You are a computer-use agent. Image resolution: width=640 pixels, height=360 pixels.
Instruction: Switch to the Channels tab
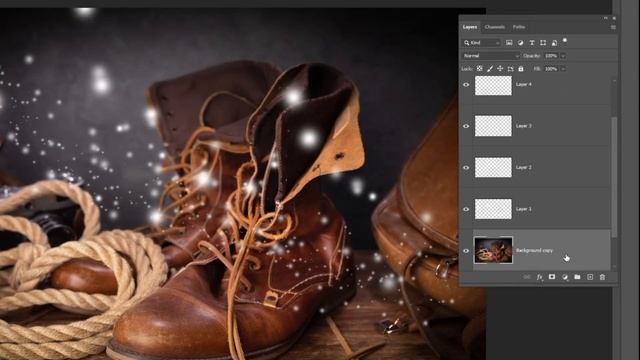click(x=495, y=27)
